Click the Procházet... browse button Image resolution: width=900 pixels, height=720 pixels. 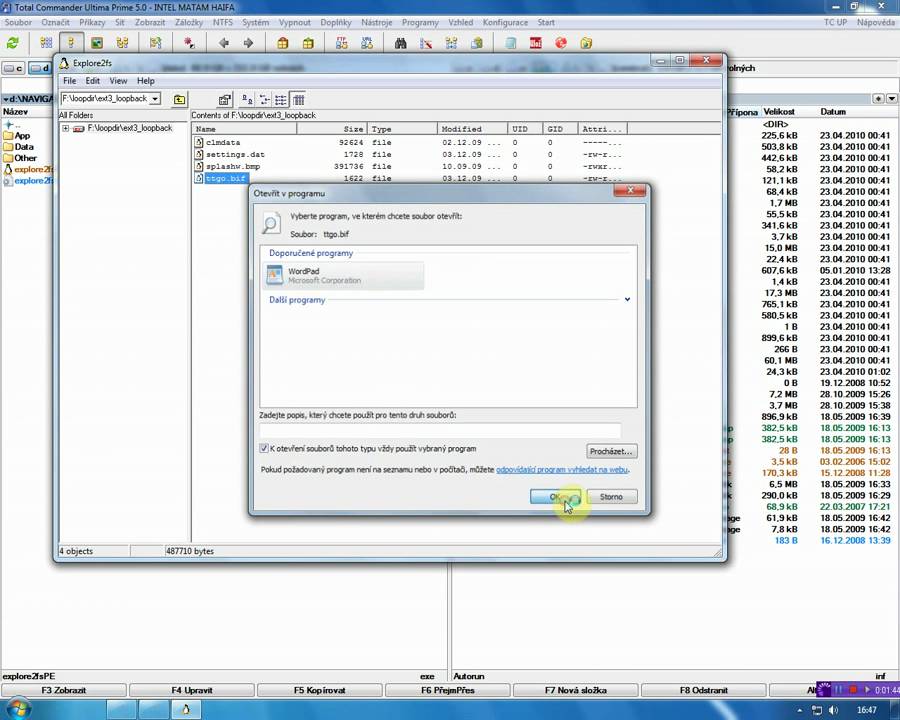(611, 451)
